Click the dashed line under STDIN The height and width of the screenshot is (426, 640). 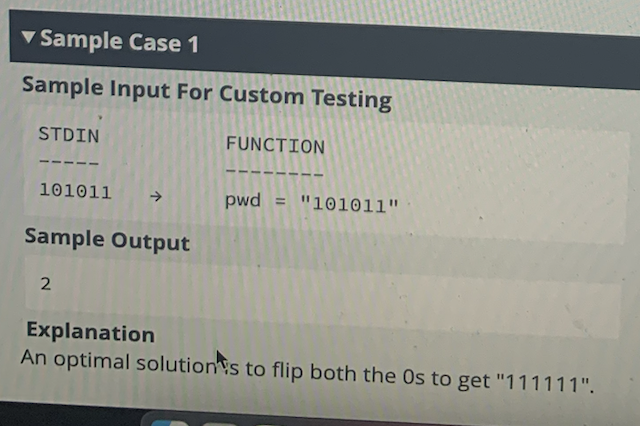point(69,162)
